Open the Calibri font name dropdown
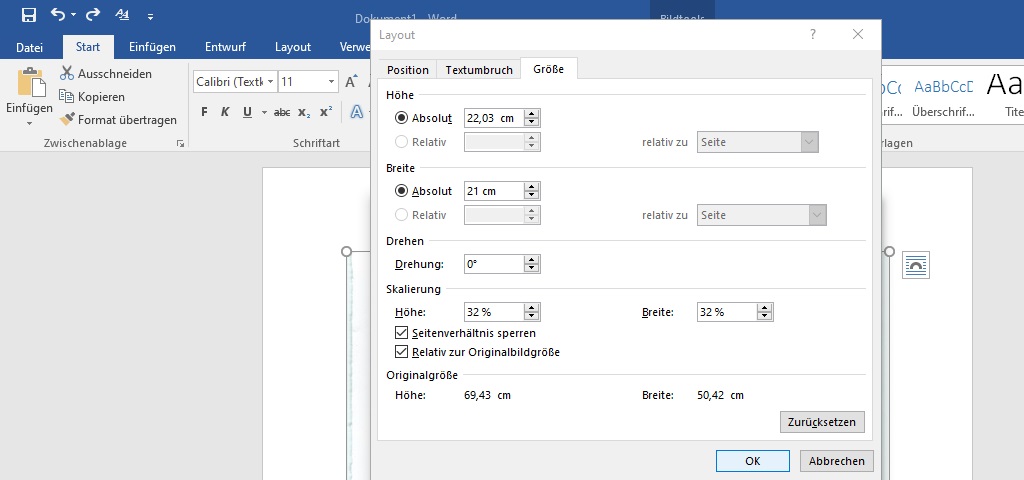The height and width of the screenshot is (480, 1024). (x=271, y=82)
